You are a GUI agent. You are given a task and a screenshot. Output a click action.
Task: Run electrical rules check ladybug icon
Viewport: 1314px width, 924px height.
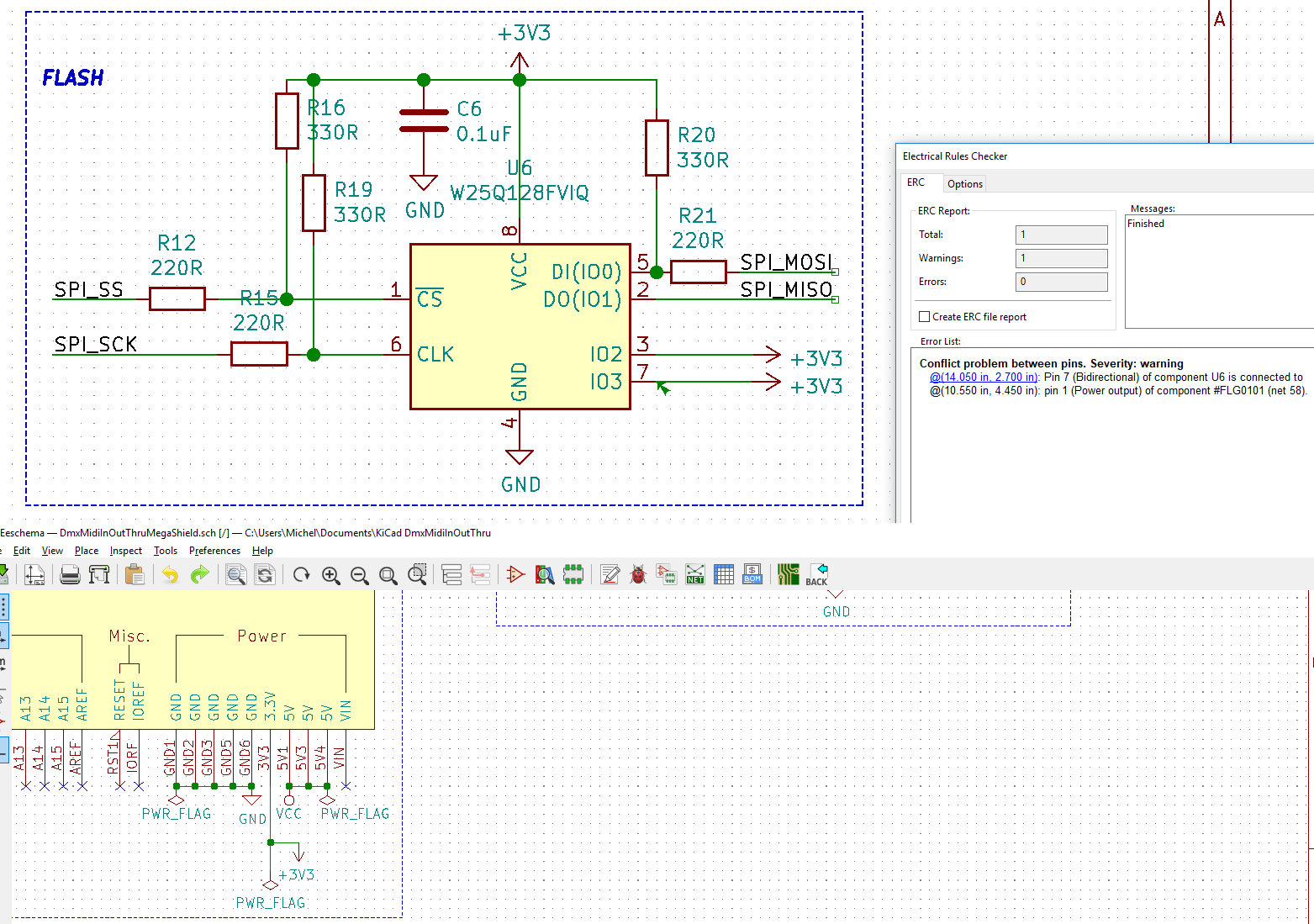pos(638,575)
